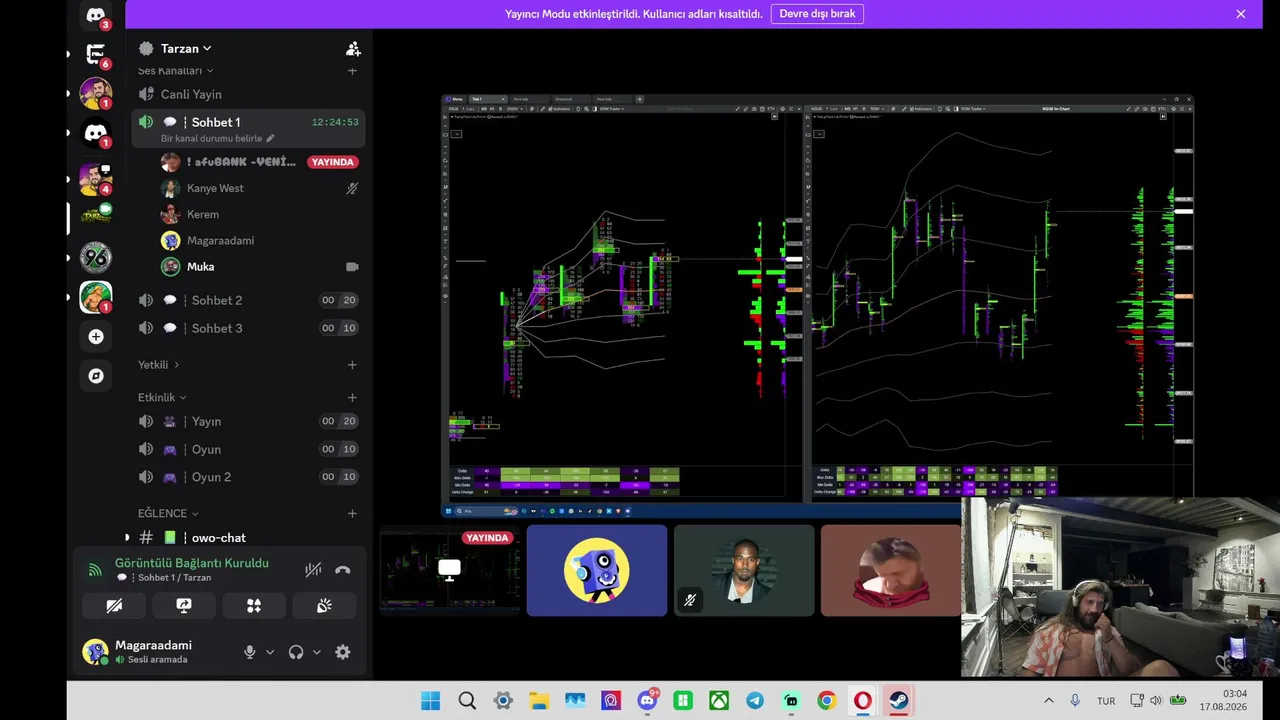Toggle system microphone icon in tray
Viewport: 1280px width, 720px height.
click(1075, 701)
